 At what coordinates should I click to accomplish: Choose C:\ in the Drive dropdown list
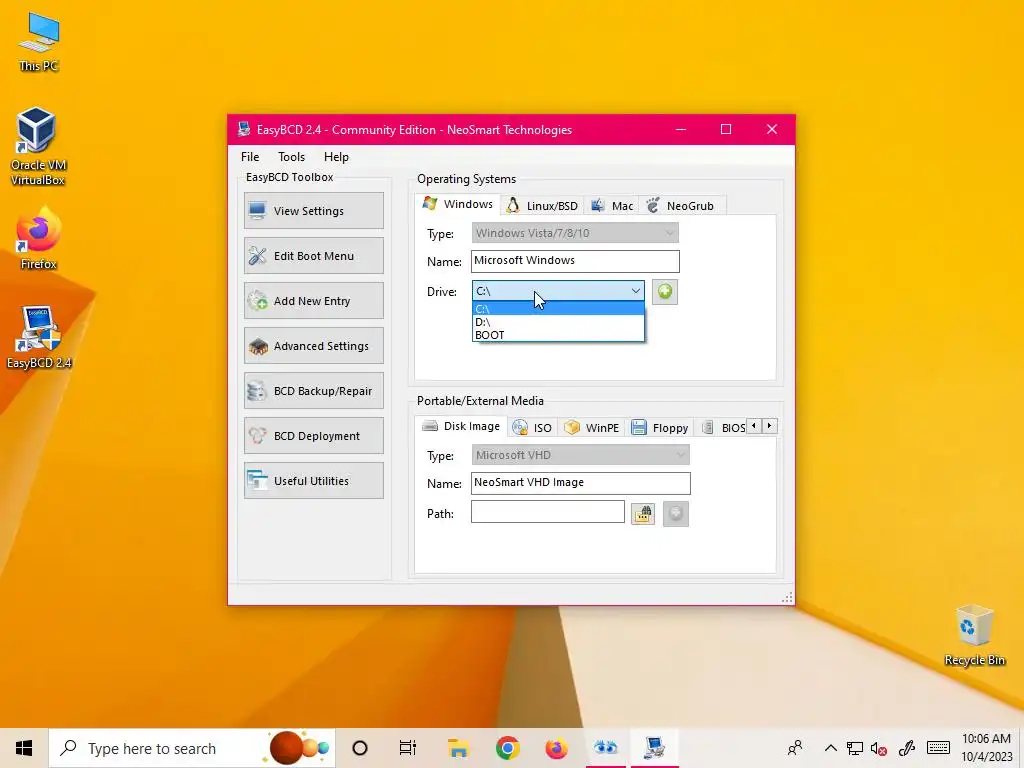[x=558, y=309]
